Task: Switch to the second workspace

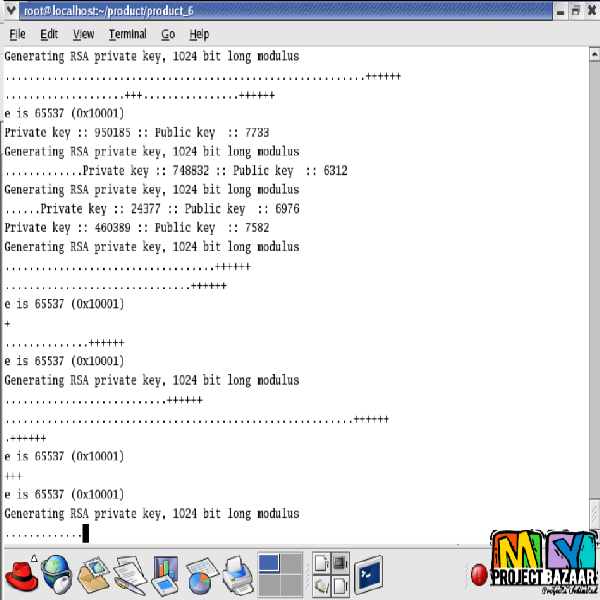Action: [290, 564]
